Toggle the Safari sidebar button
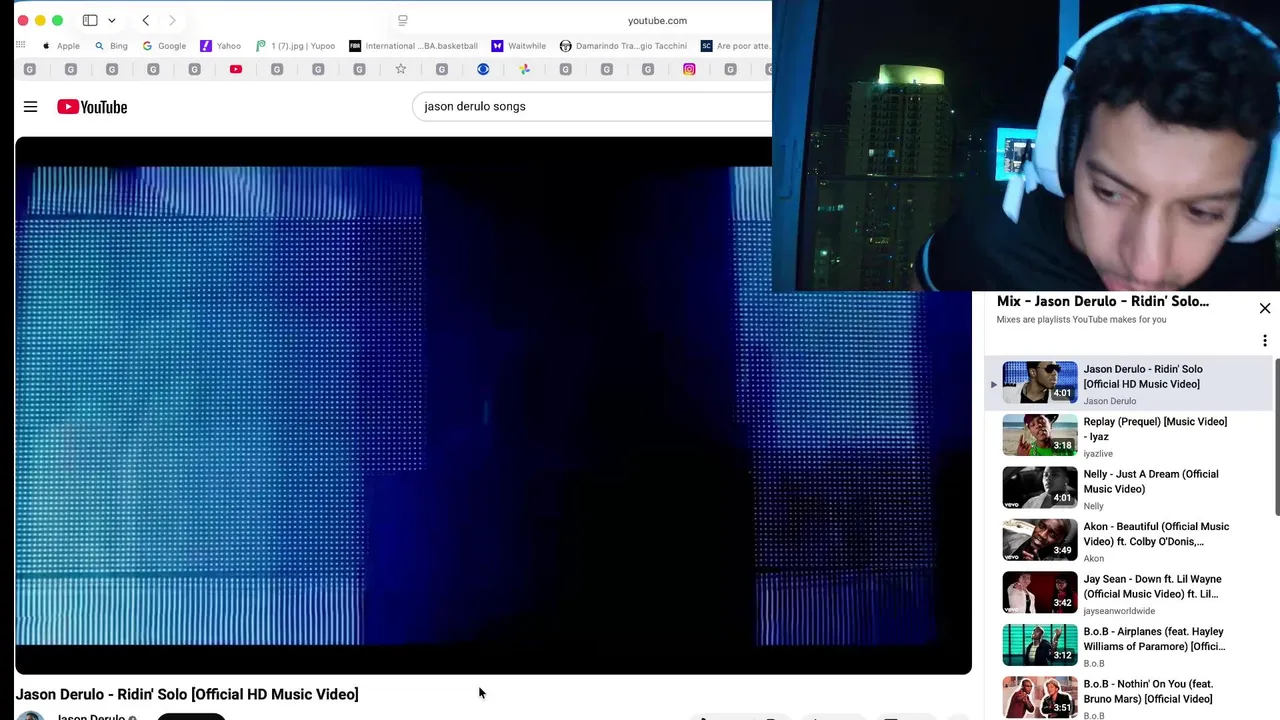1280x720 pixels. (90, 20)
